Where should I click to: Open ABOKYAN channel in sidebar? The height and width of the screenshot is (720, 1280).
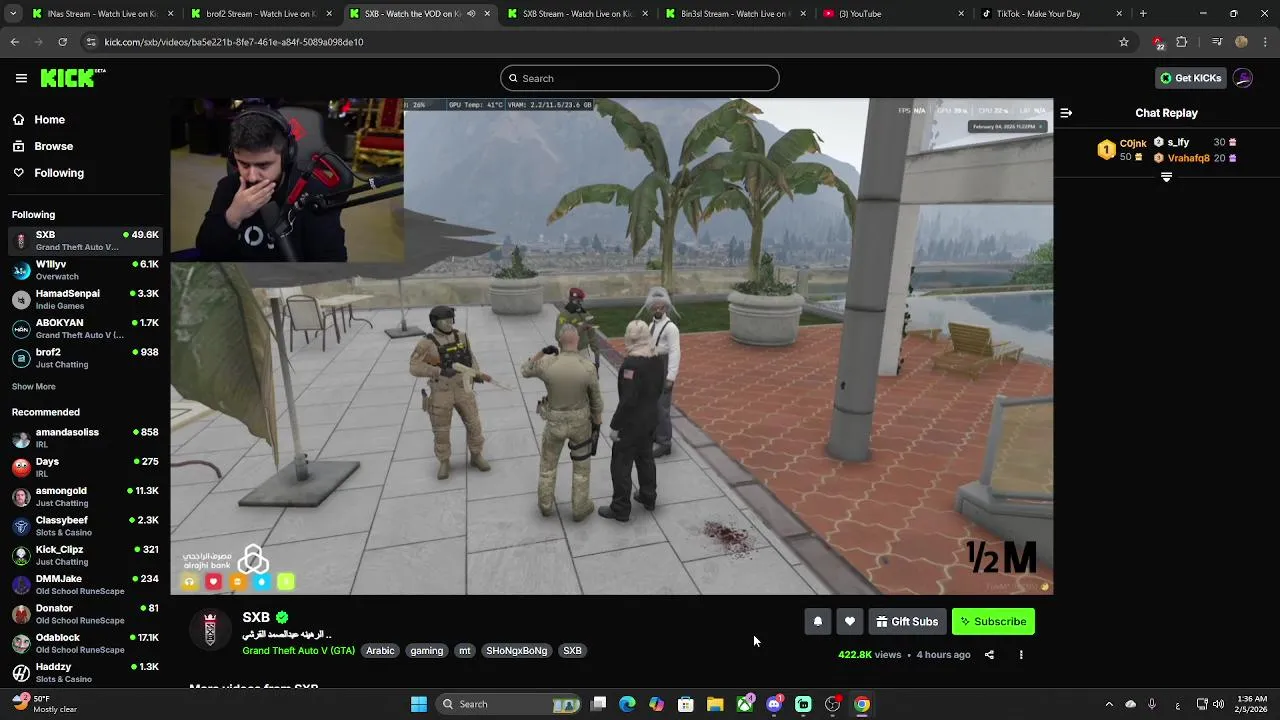tap(85, 328)
